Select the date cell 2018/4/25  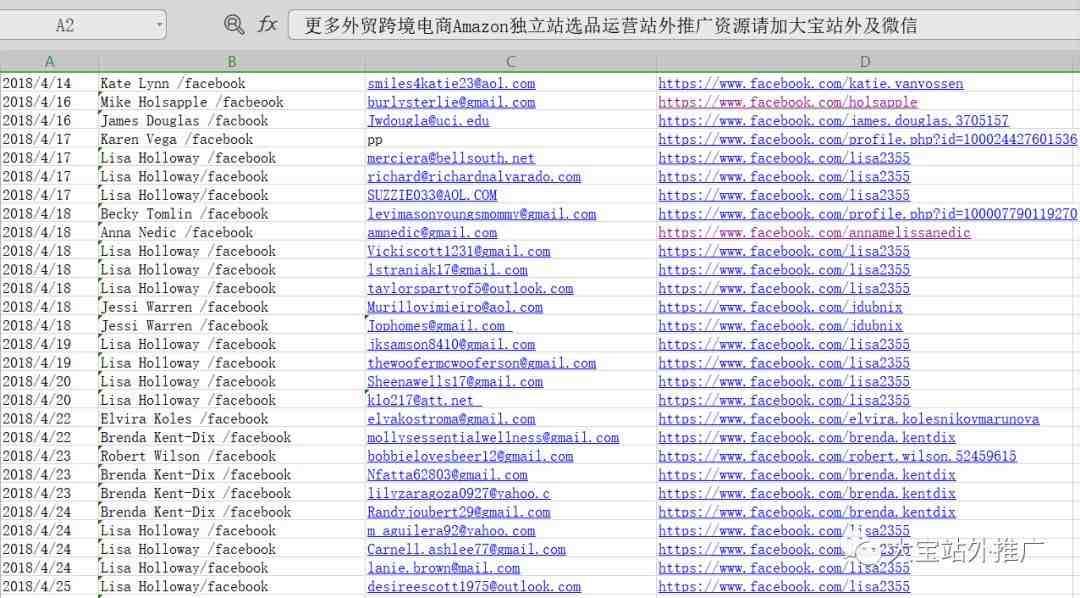pyautogui.click(x=50, y=586)
